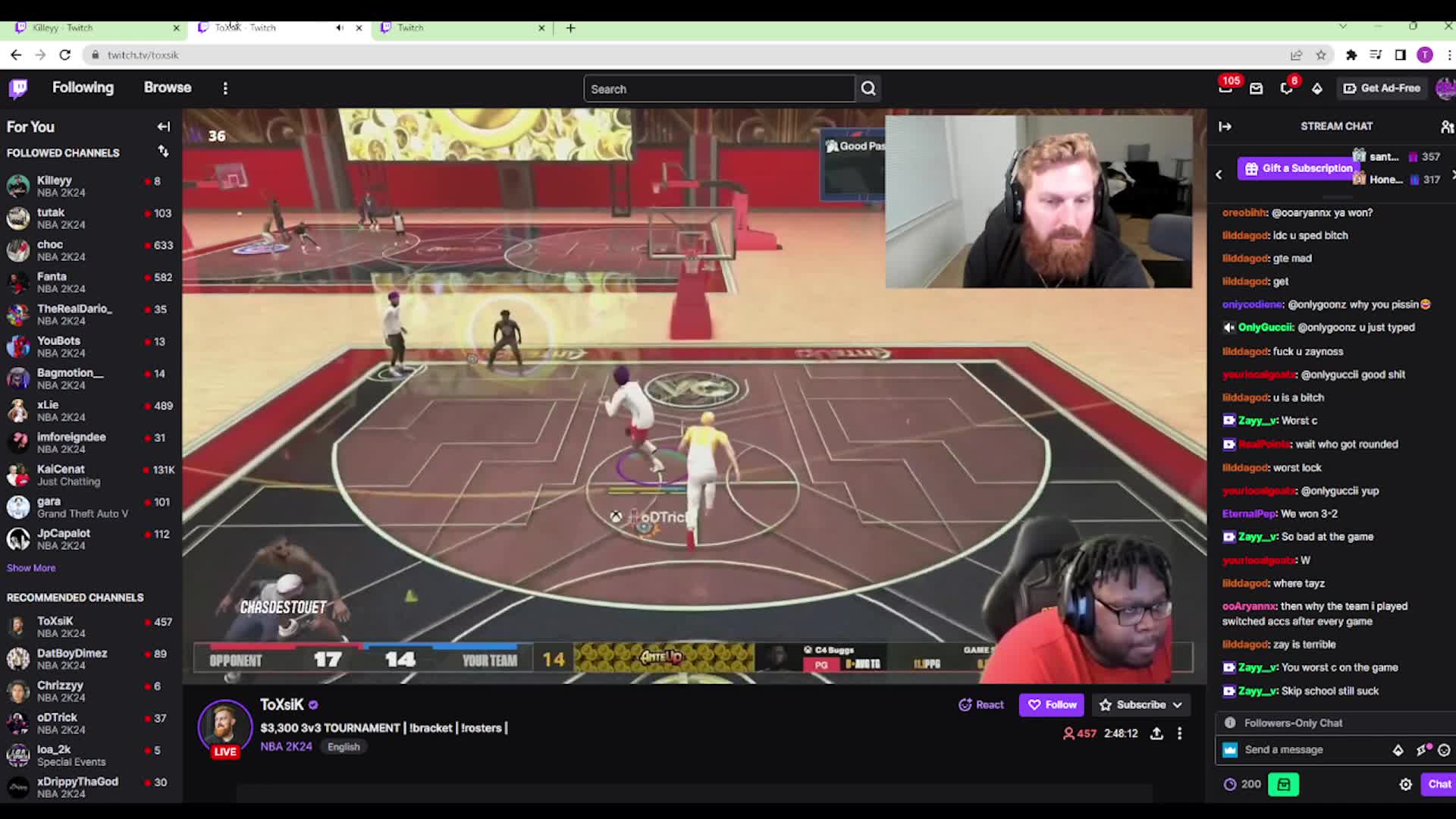Viewport: 1456px width, 819px height.
Task: Open ToXsiK profile picture with LIVE badge
Action: pyautogui.click(x=224, y=728)
